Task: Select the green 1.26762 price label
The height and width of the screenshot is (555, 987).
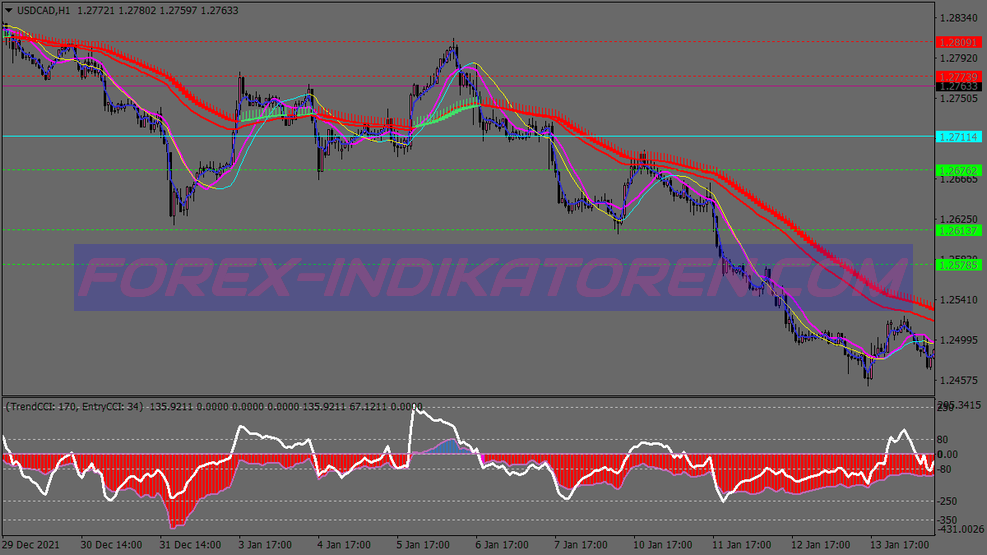Action: coord(959,171)
